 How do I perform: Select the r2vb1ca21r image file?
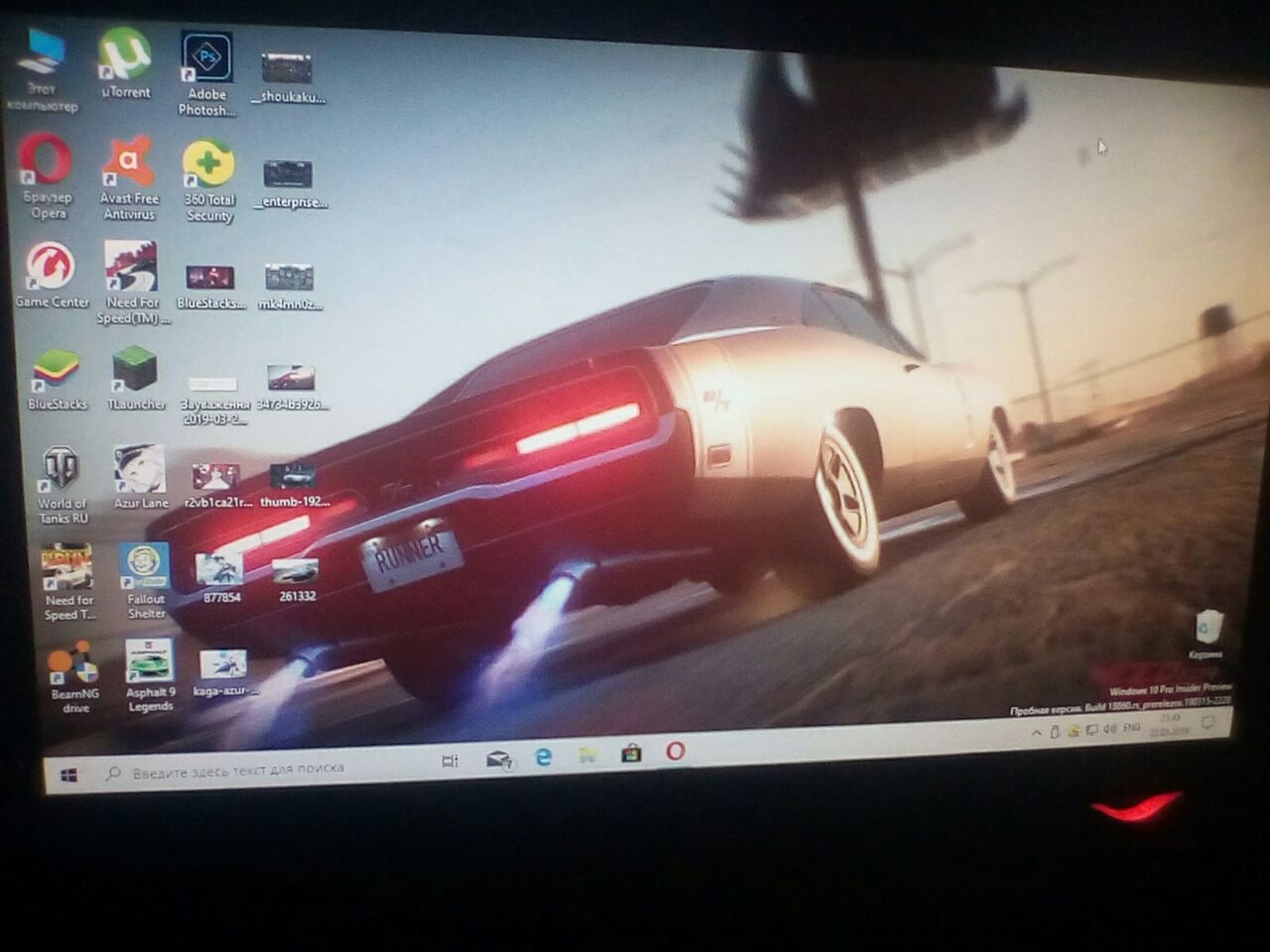(x=217, y=486)
